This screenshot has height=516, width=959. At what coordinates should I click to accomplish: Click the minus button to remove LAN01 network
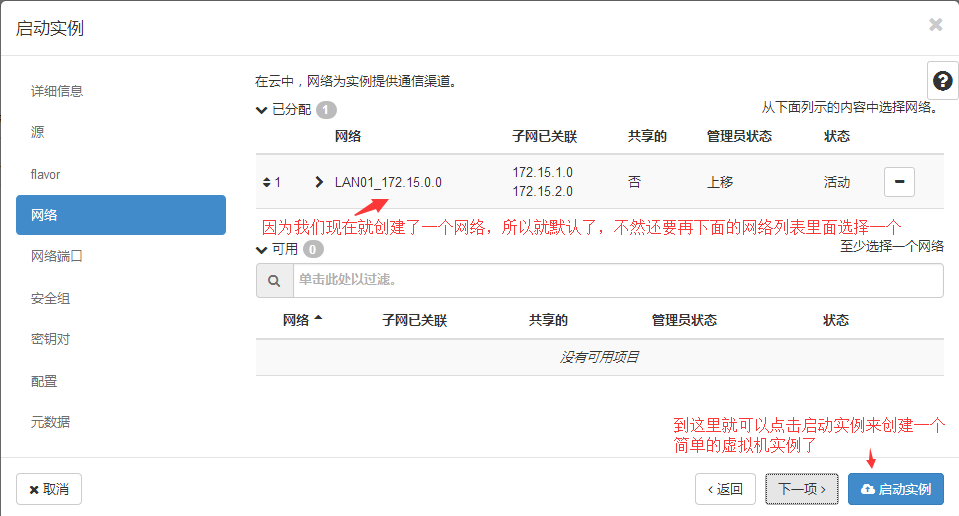pos(899,182)
